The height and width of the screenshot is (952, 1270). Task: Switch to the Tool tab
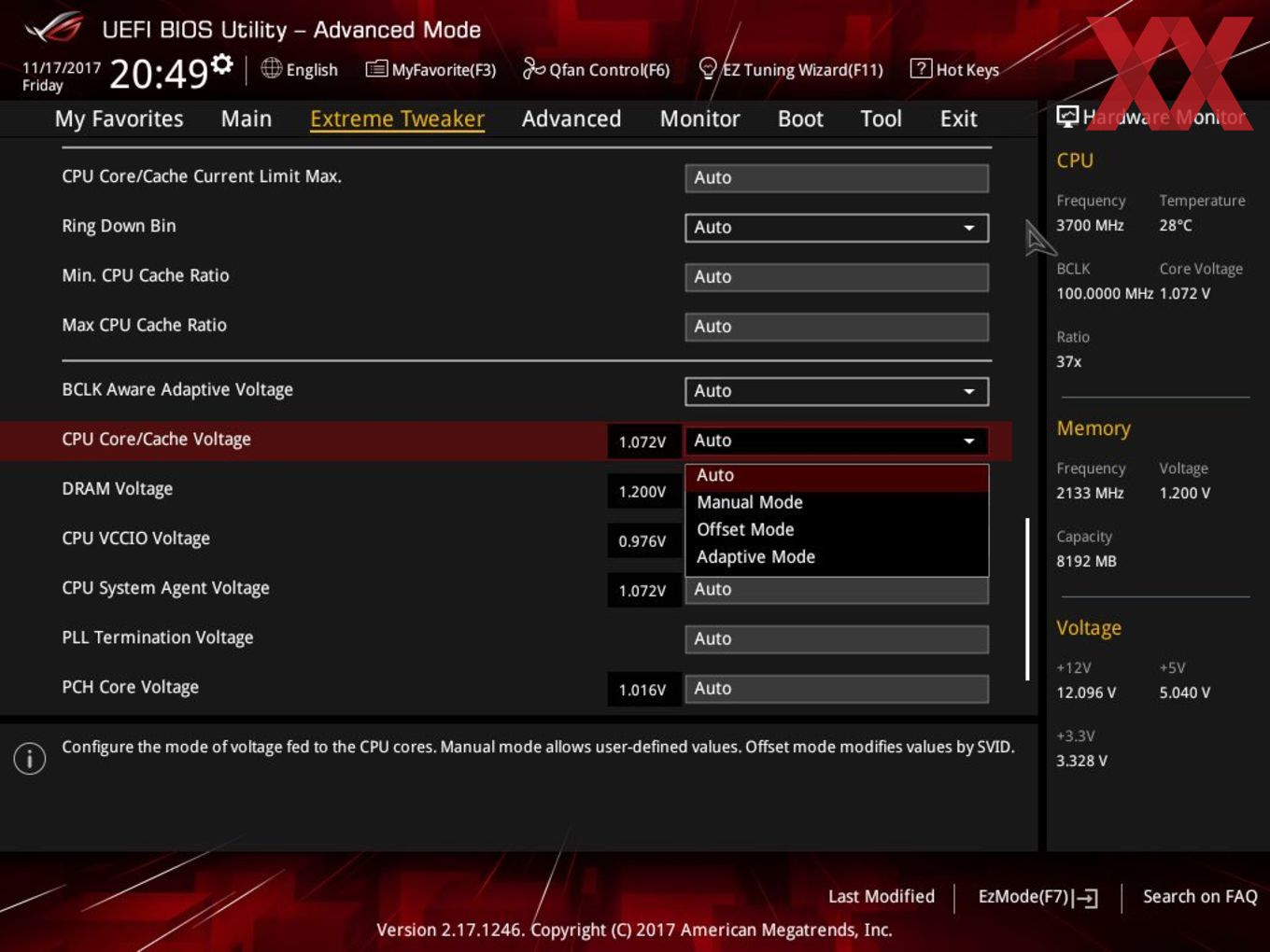[x=881, y=119]
